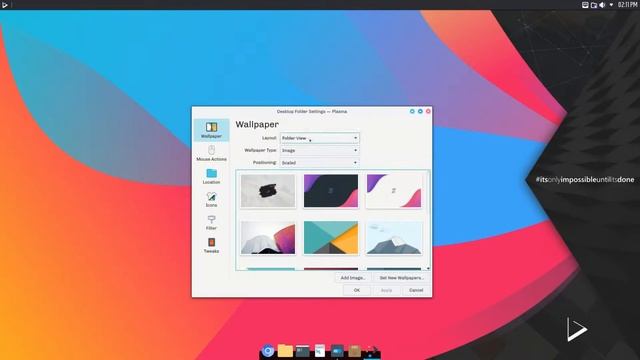640x360 pixels.
Task: Open the white document app in the dock
Action: click(x=320, y=351)
